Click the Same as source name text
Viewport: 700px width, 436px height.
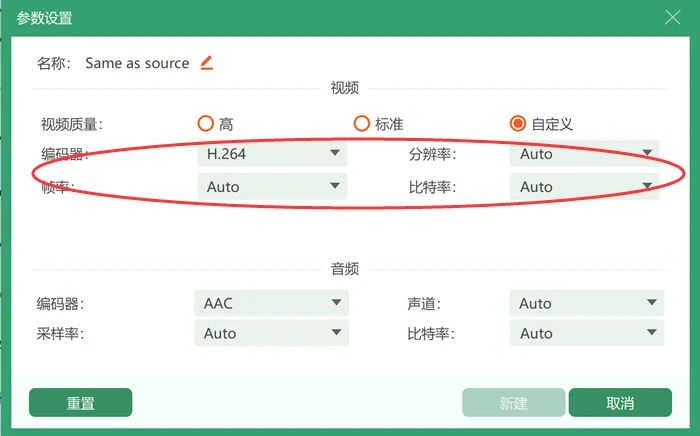pyautogui.click(x=137, y=63)
